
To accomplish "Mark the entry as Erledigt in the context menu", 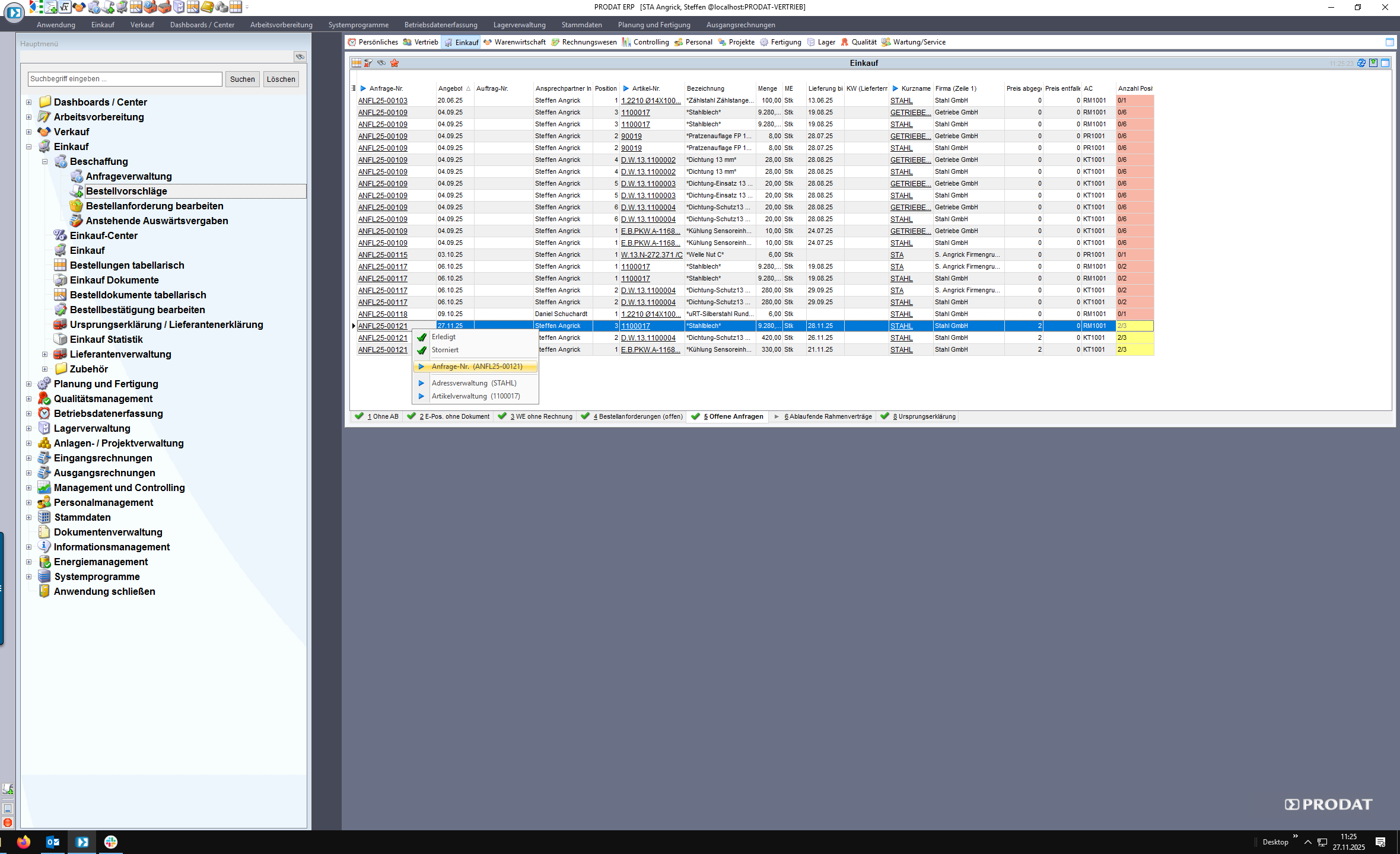I will 444,337.
